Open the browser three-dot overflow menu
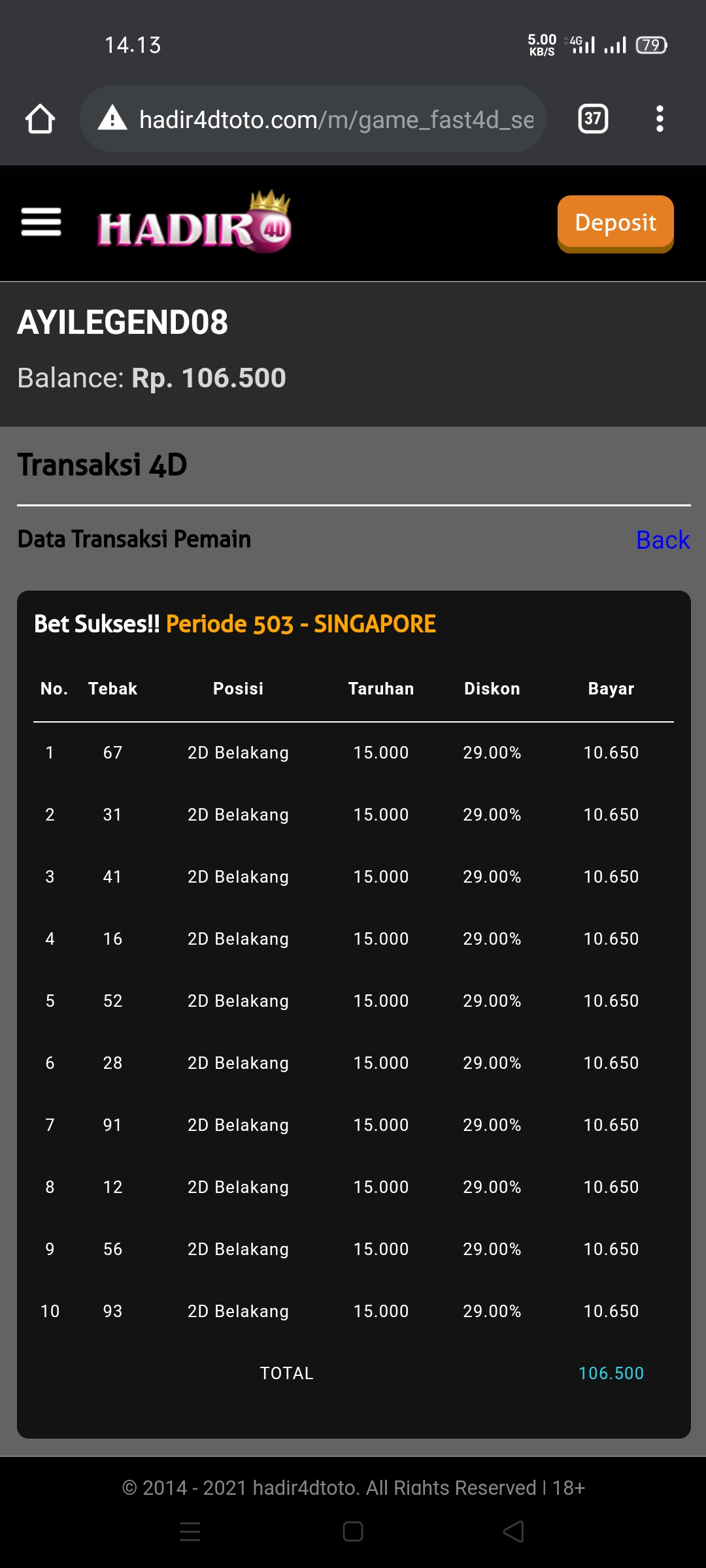This screenshot has width=706, height=1568. coord(660,119)
